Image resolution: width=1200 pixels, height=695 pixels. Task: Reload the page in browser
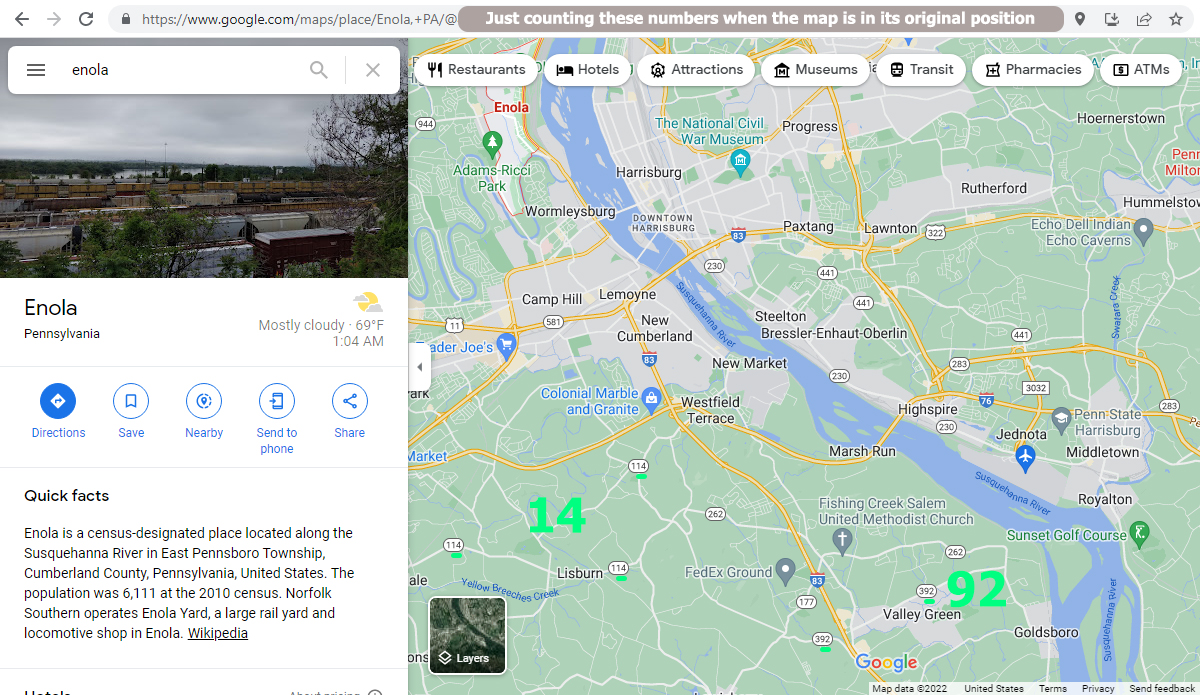(86, 19)
